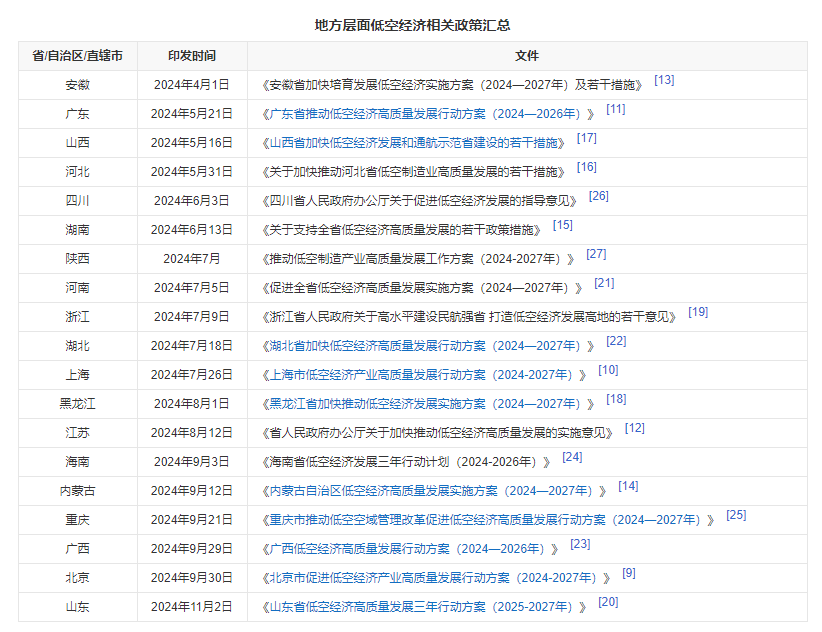Select the province cell 海南
Viewport: 822px width, 632px height.
[x=78, y=462]
